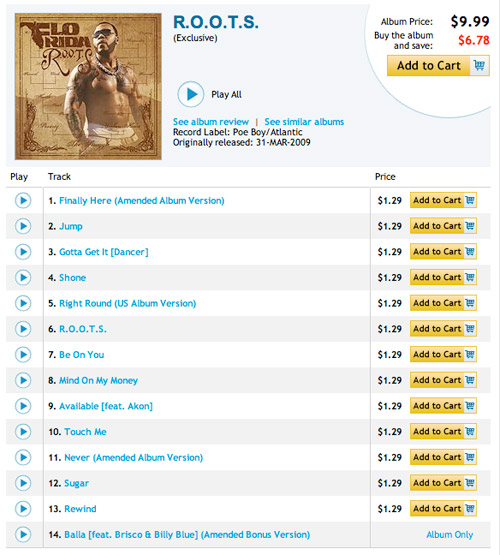The image size is (500, 555).
Task: Open Never (Amended Album Version) track link
Action: [133, 458]
